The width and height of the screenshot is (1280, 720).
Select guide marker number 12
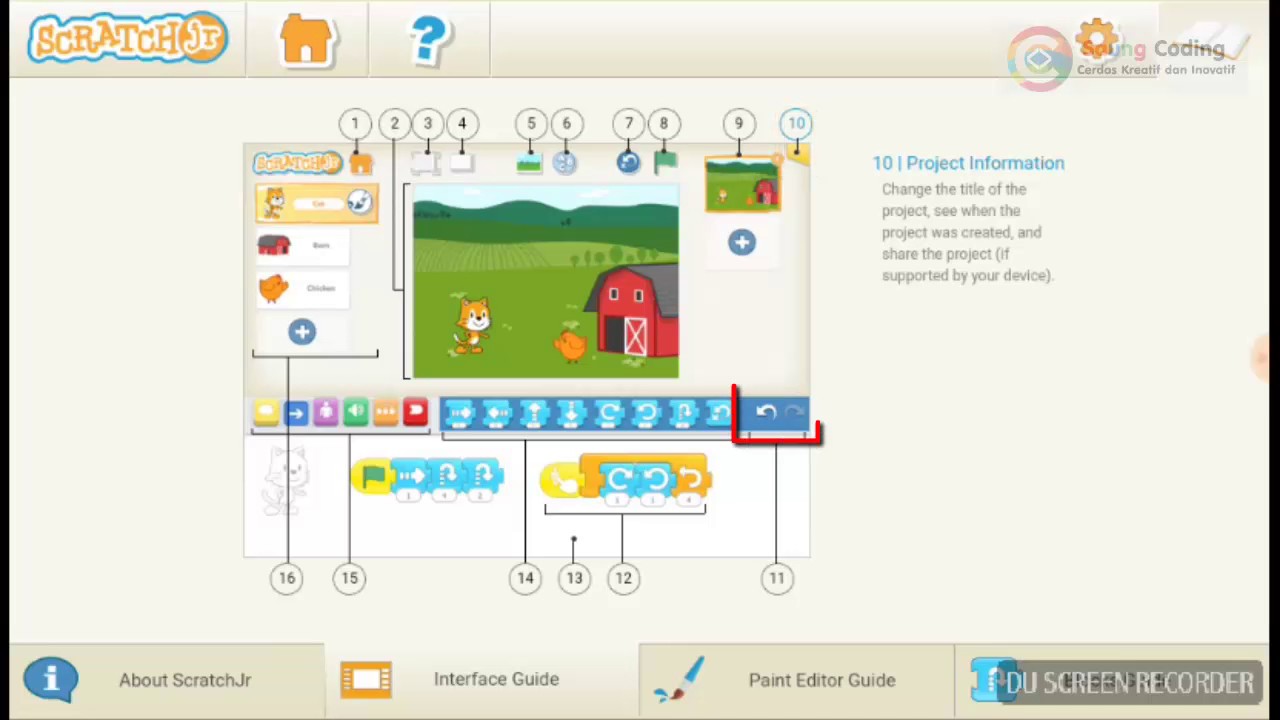pyautogui.click(x=623, y=578)
